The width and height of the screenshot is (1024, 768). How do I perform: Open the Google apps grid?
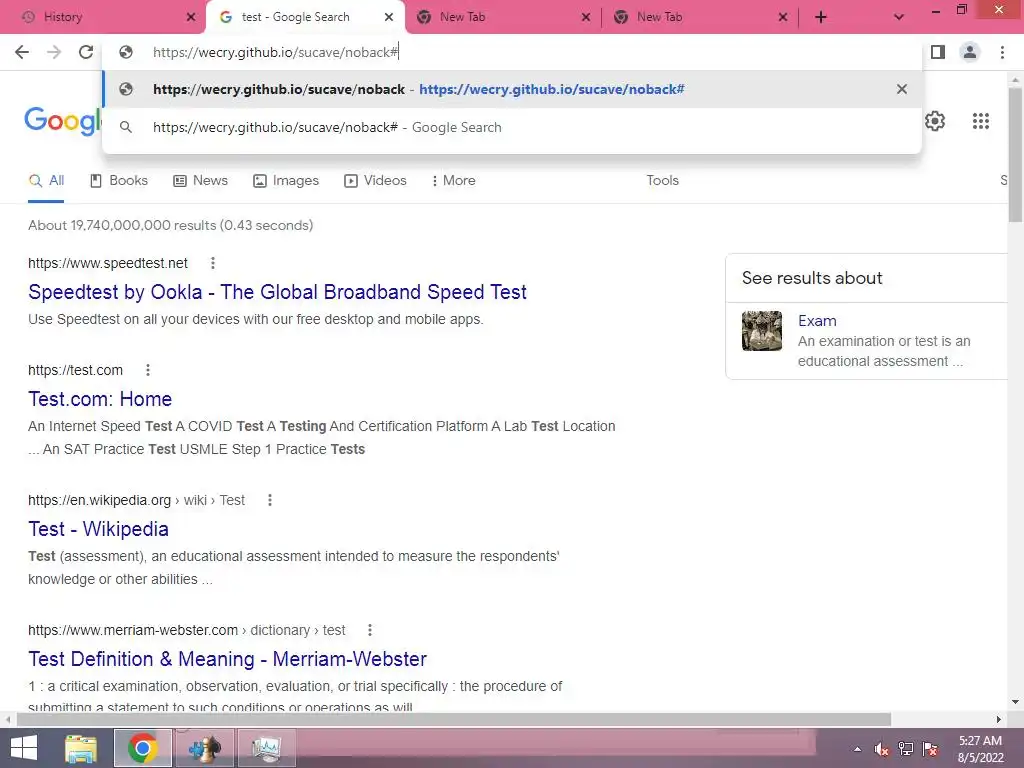point(980,121)
